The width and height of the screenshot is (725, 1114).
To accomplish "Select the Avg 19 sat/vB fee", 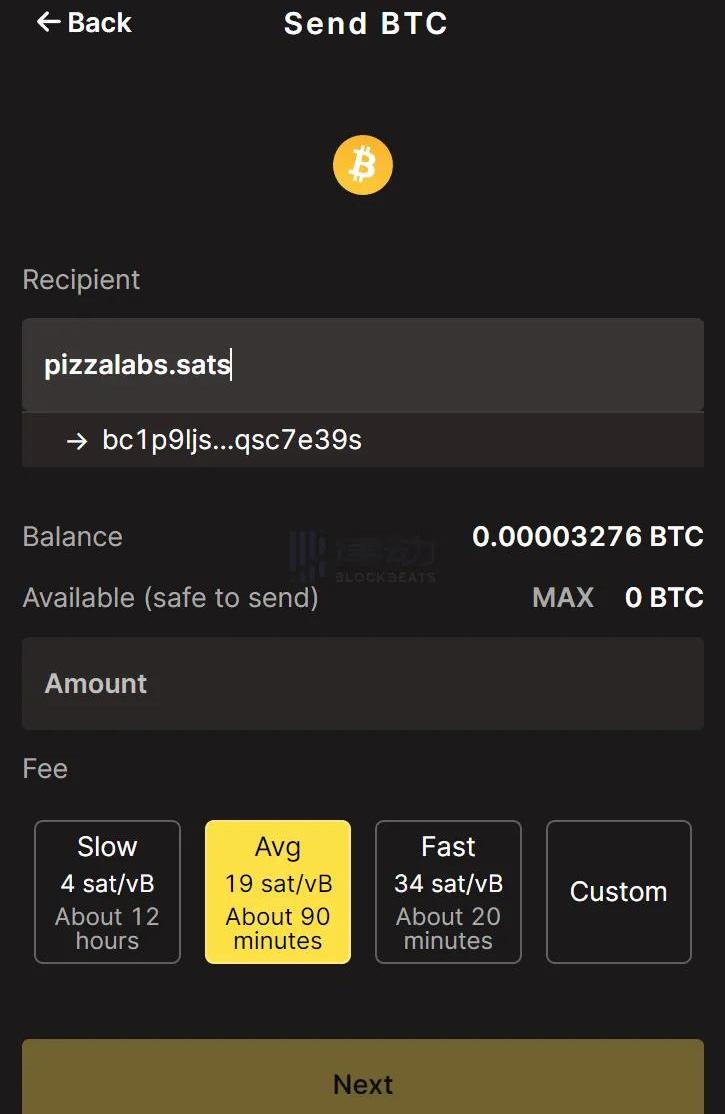I will 278,892.
